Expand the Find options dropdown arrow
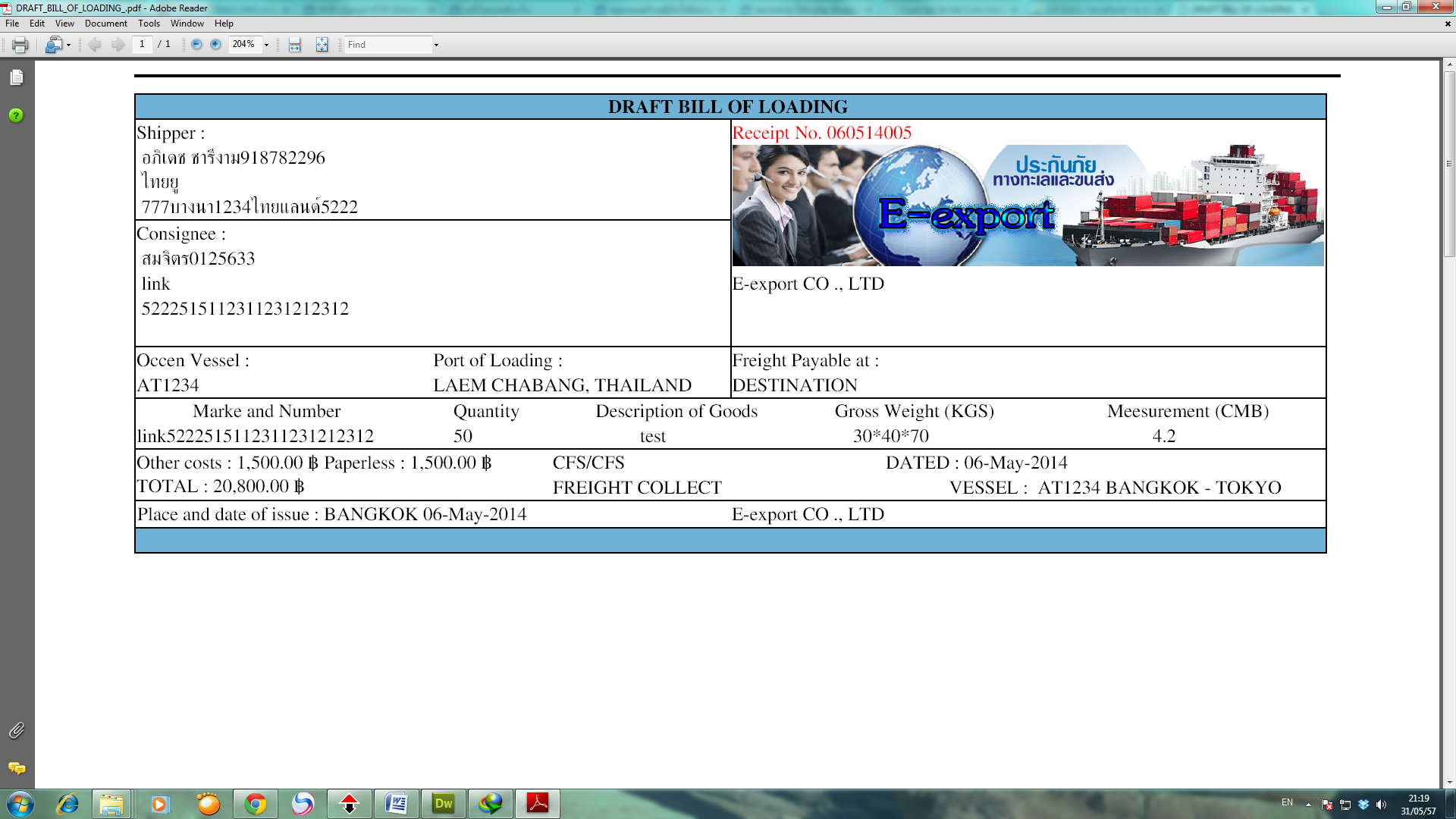 [436, 45]
